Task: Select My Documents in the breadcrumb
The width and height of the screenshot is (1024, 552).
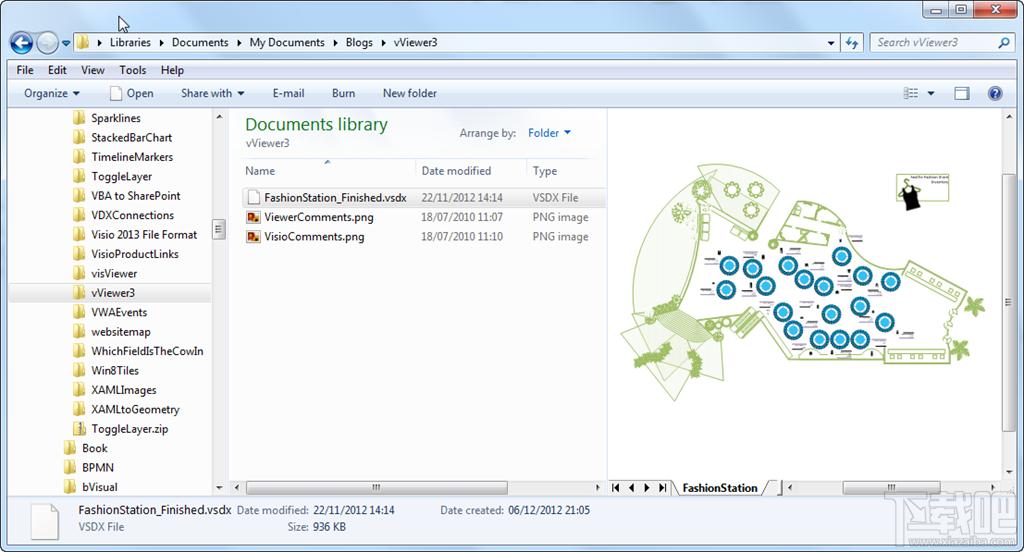Action: 287,42
